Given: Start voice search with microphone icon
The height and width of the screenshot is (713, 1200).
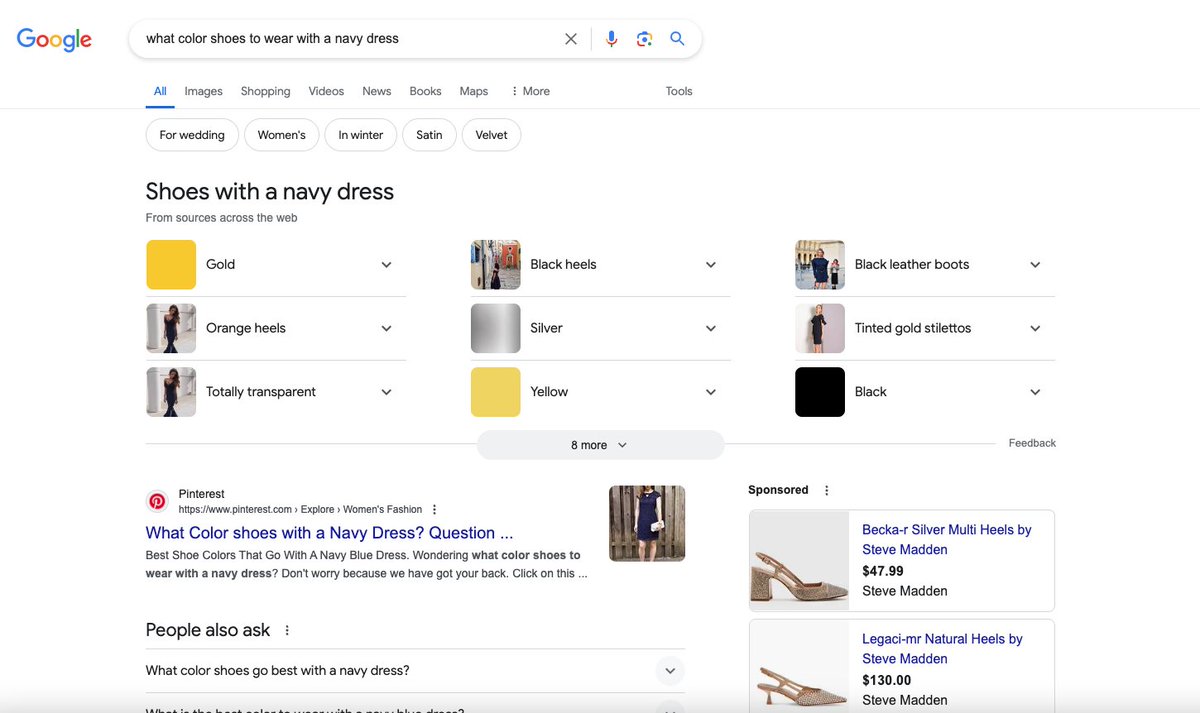Looking at the screenshot, I should tap(612, 39).
